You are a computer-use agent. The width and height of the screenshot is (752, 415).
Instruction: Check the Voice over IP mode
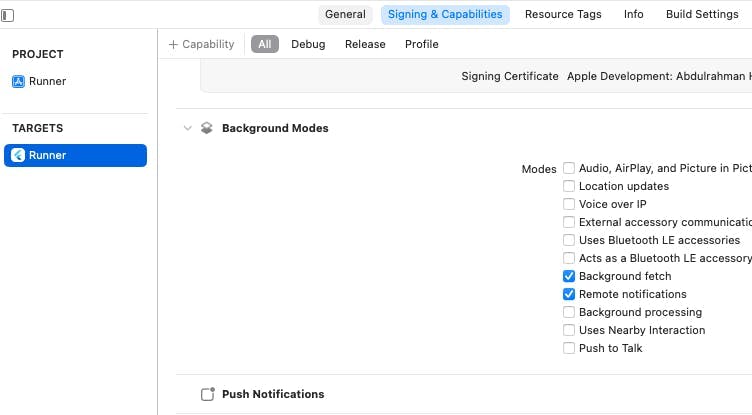(x=569, y=204)
